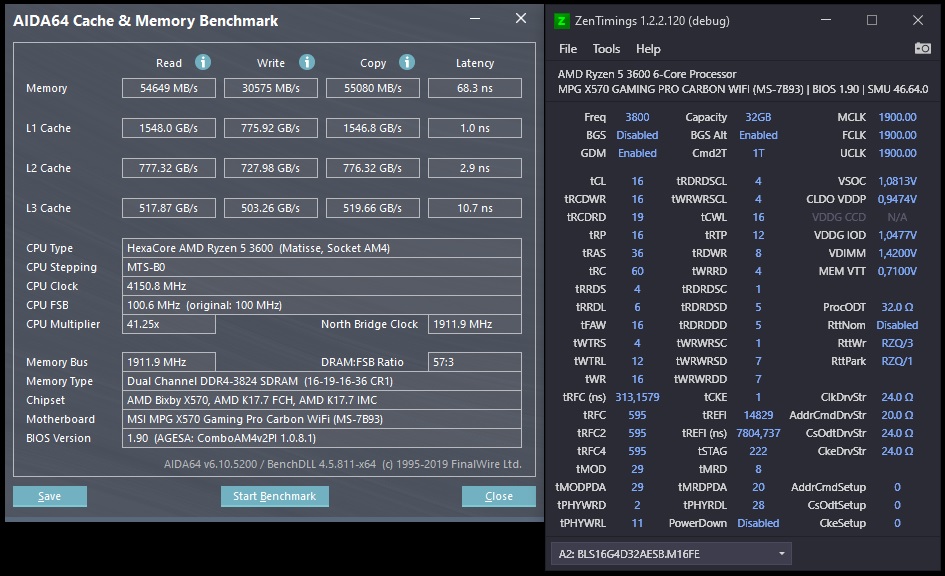This screenshot has height=576, width=945.
Task: Click the MCLK value 1900.00
Action: [897, 117]
